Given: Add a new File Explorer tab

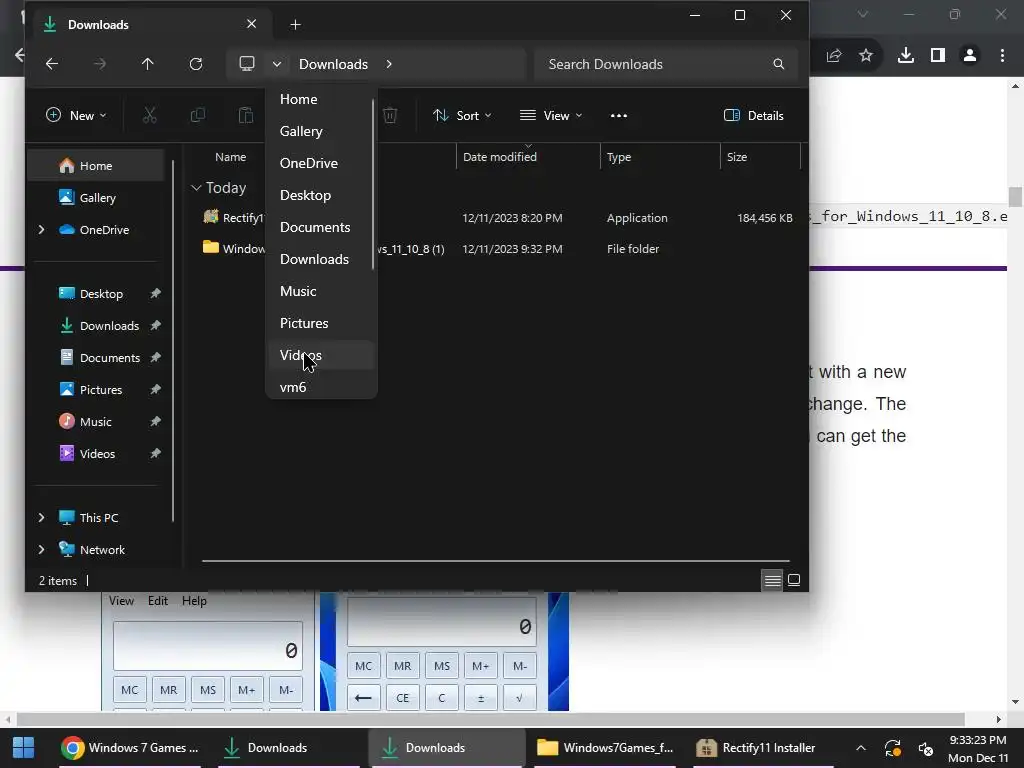Looking at the screenshot, I should point(295,25).
